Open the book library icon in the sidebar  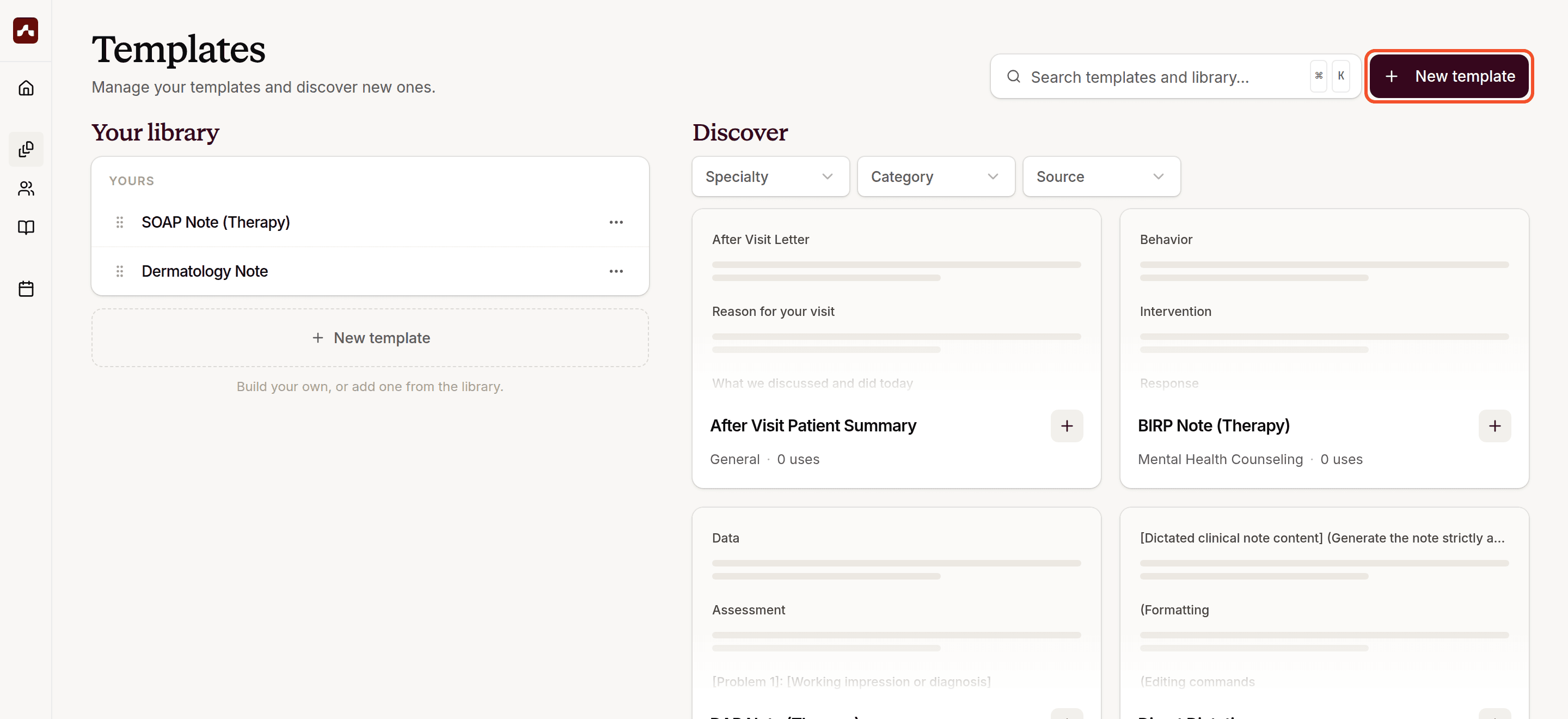pyautogui.click(x=26, y=228)
